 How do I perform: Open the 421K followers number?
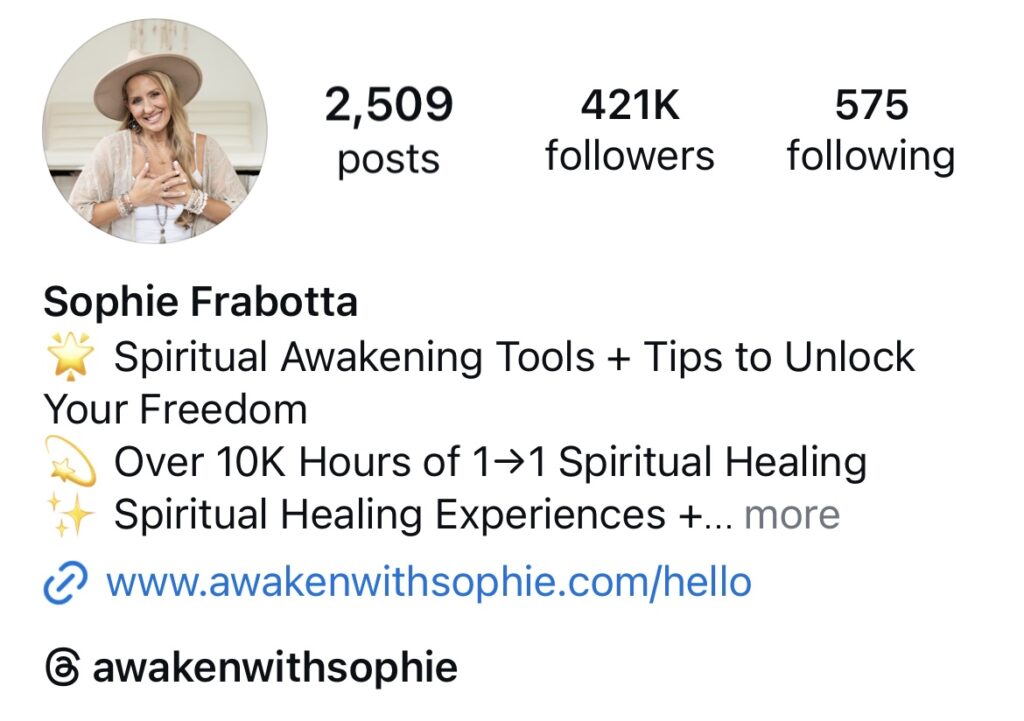coord(630,105)
